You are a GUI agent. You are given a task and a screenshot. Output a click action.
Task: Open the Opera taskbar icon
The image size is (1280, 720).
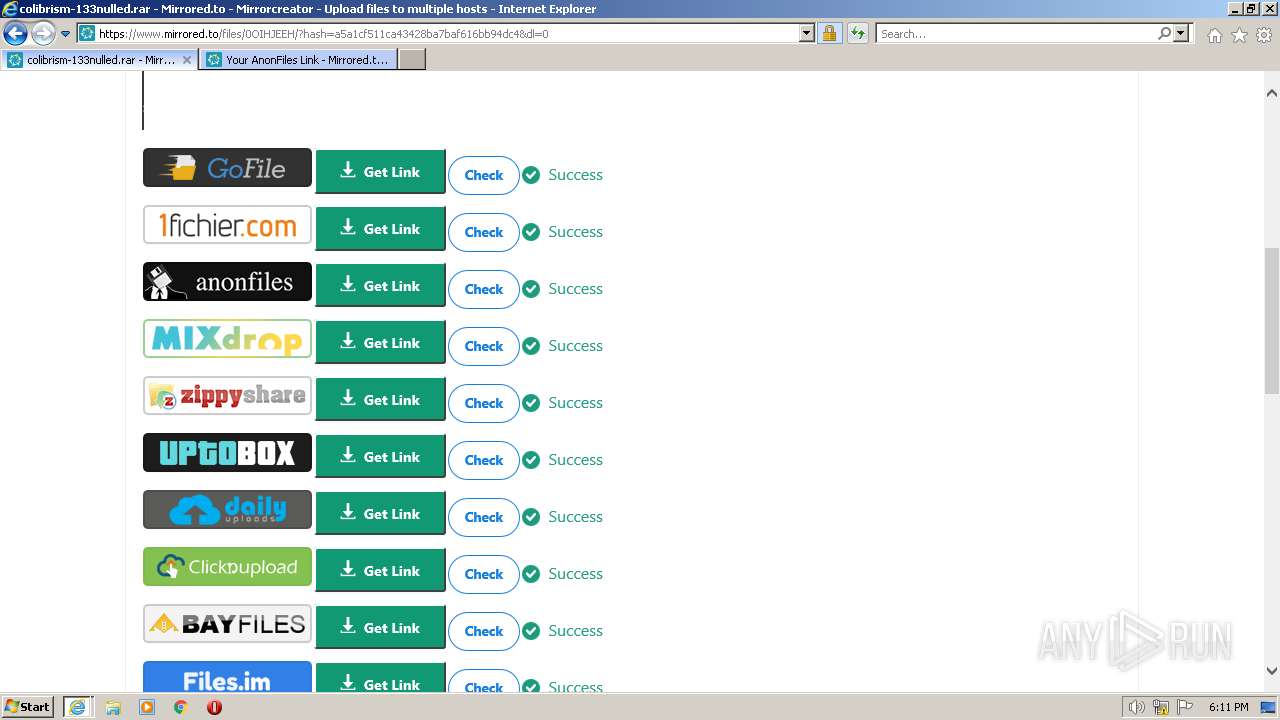[x=214, y=707]
